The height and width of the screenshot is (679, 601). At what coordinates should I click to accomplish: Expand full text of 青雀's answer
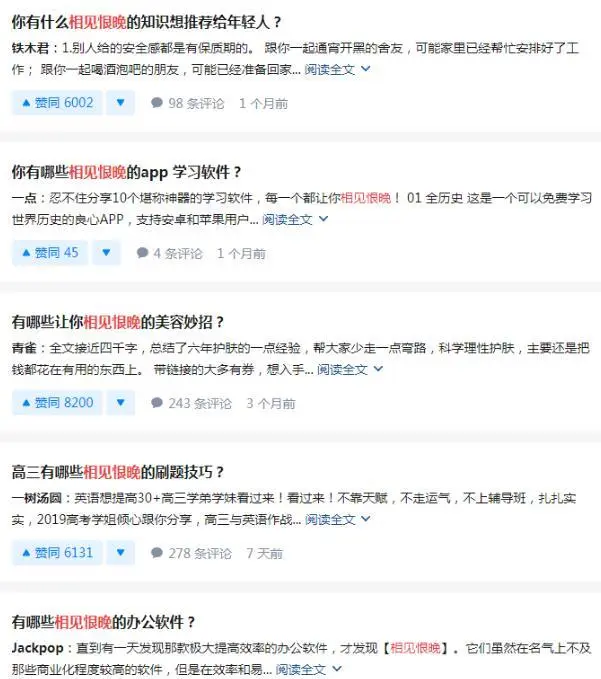[x=350, y=369]
